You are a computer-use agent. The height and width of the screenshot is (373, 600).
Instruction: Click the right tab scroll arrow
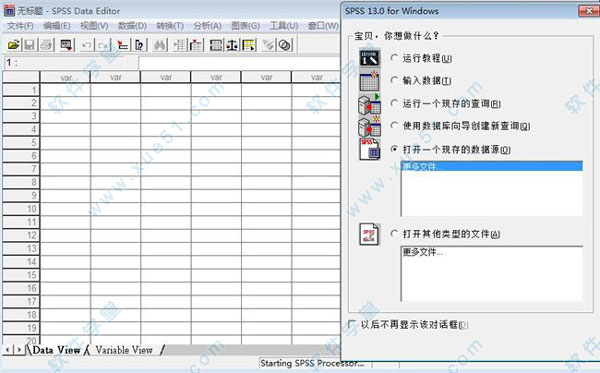click(x=18, y=350)
